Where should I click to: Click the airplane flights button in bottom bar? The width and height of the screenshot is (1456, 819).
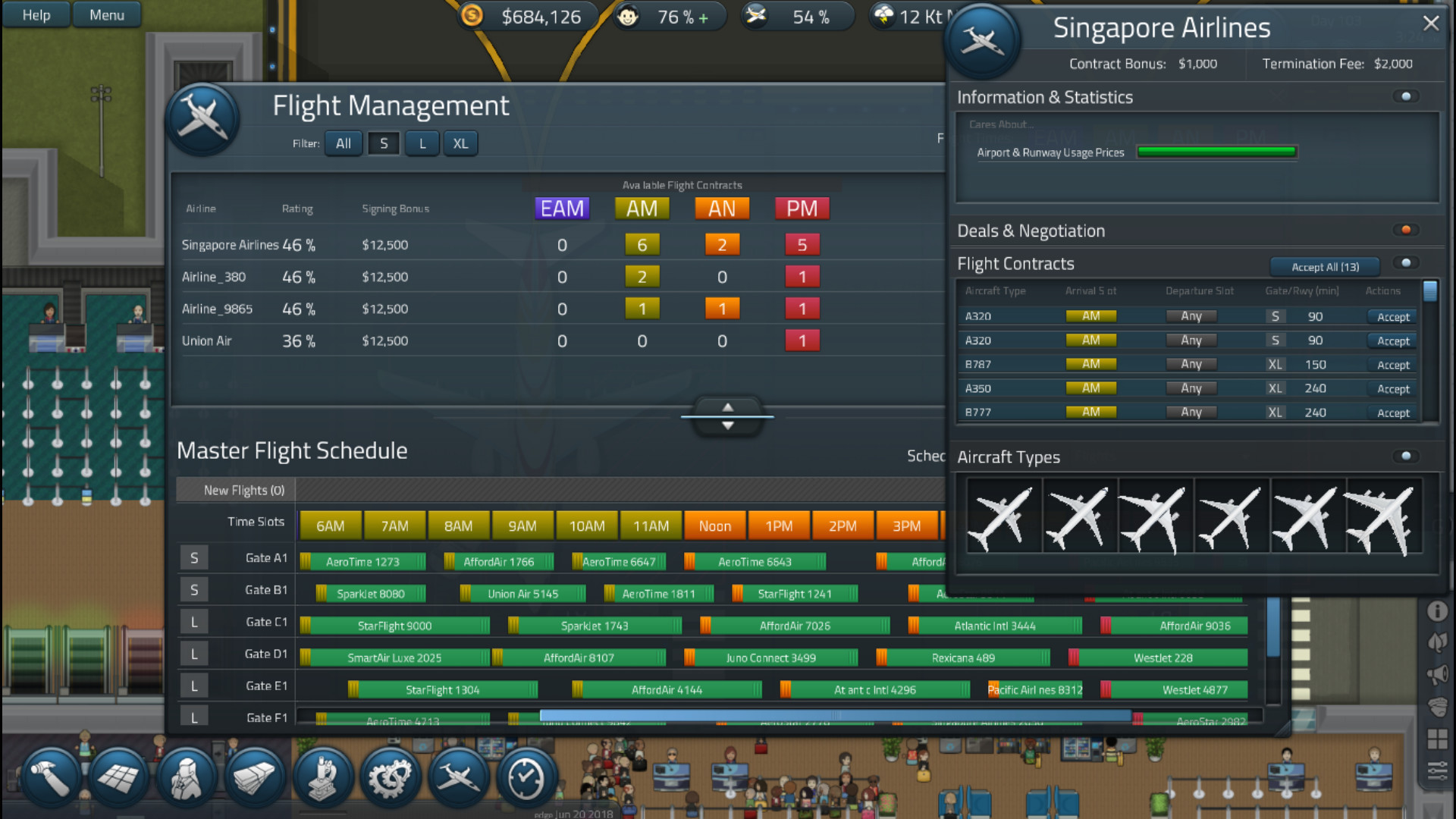click(458, 777)
